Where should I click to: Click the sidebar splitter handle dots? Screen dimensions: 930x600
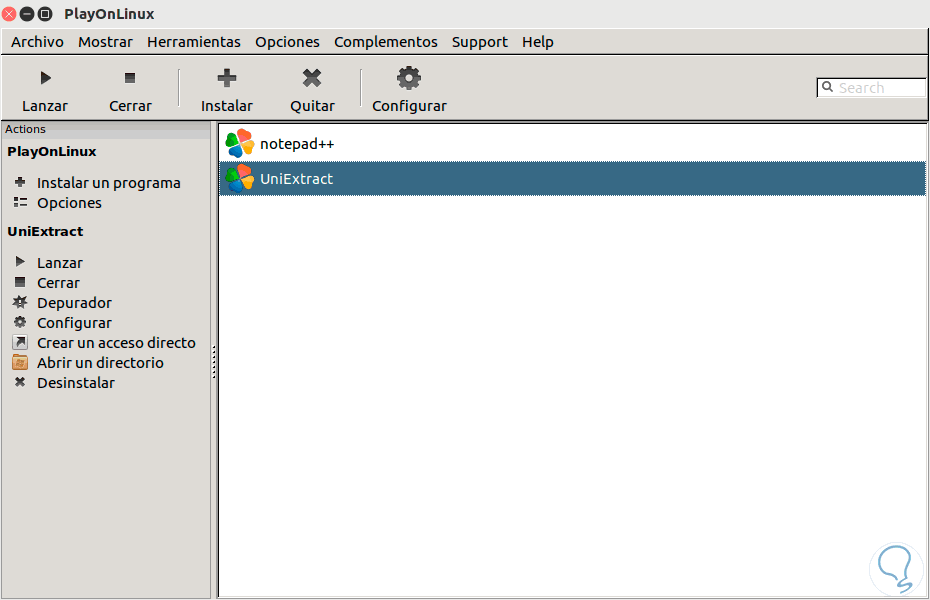point(214,362)
